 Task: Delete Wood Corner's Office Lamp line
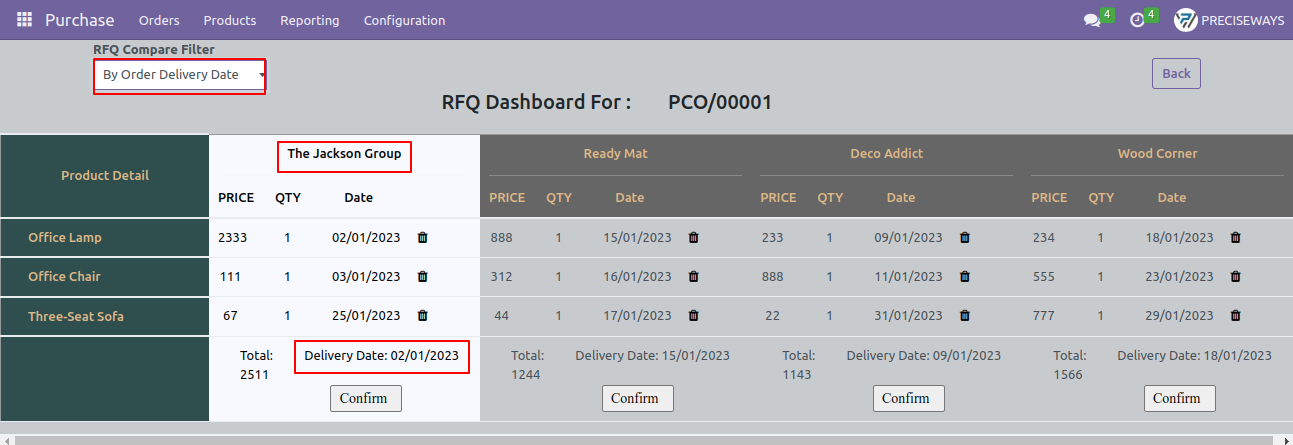pyautogui.click(x=1236, y=238)
